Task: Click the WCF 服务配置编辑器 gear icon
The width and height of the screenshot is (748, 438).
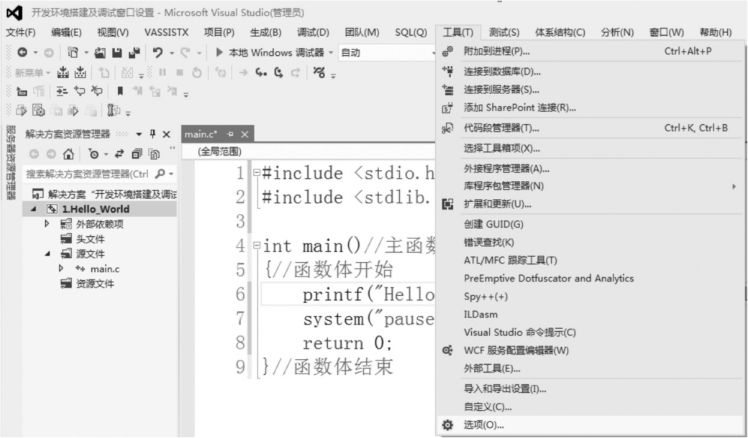Action: click(x=447, y=350)
